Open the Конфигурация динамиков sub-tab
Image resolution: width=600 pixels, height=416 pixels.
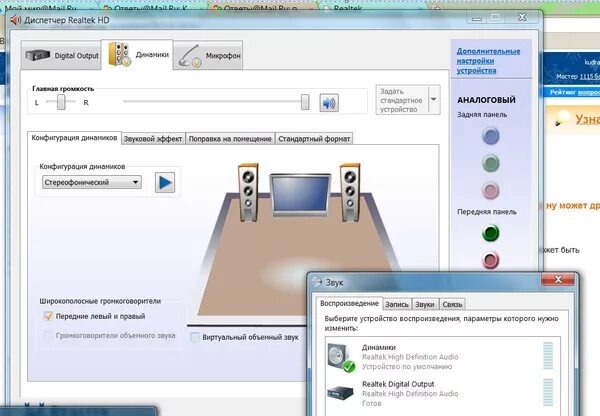pos(74,138)
